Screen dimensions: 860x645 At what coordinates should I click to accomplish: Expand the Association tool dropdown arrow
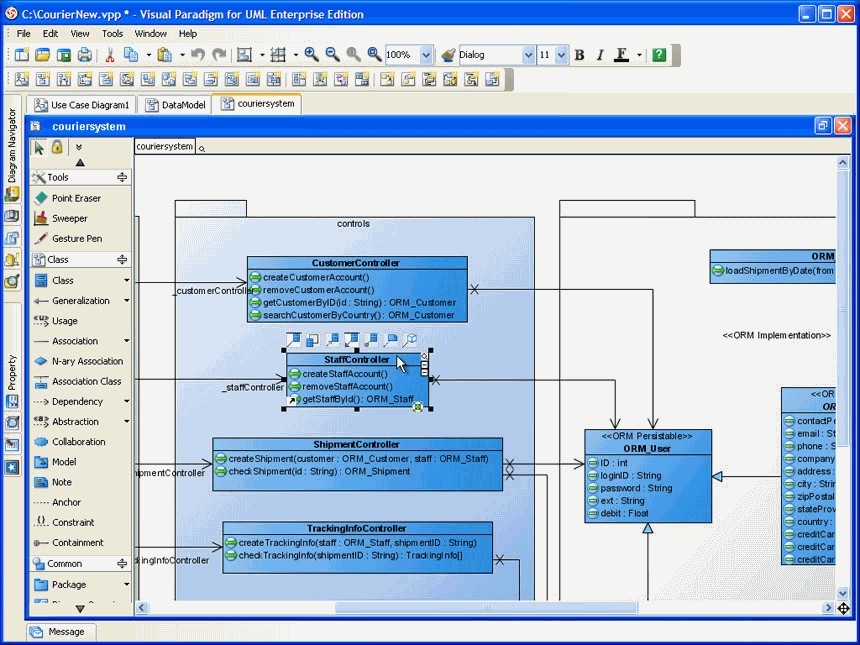click(x=127, y=341)
